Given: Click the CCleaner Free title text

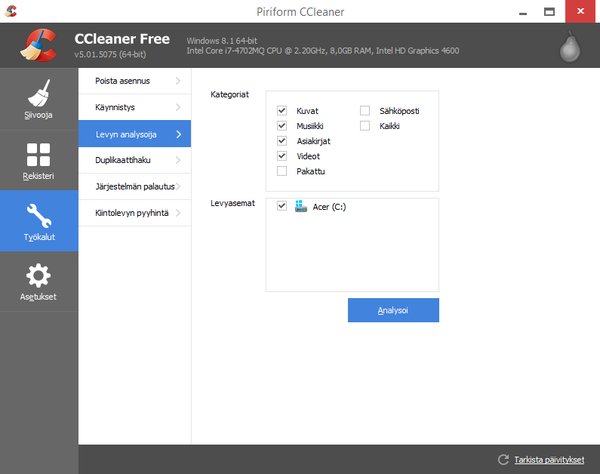Looking at the screenshot, I should pos(122,39).
